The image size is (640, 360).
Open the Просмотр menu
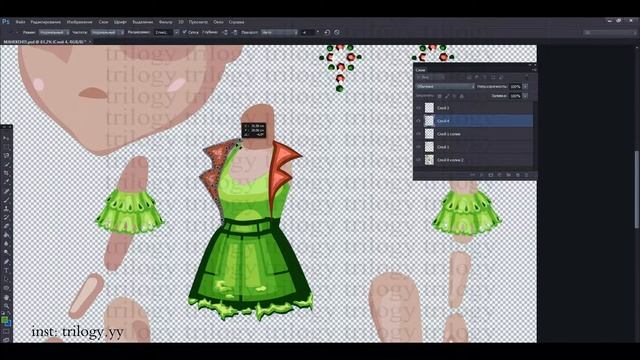pos(198,22)
